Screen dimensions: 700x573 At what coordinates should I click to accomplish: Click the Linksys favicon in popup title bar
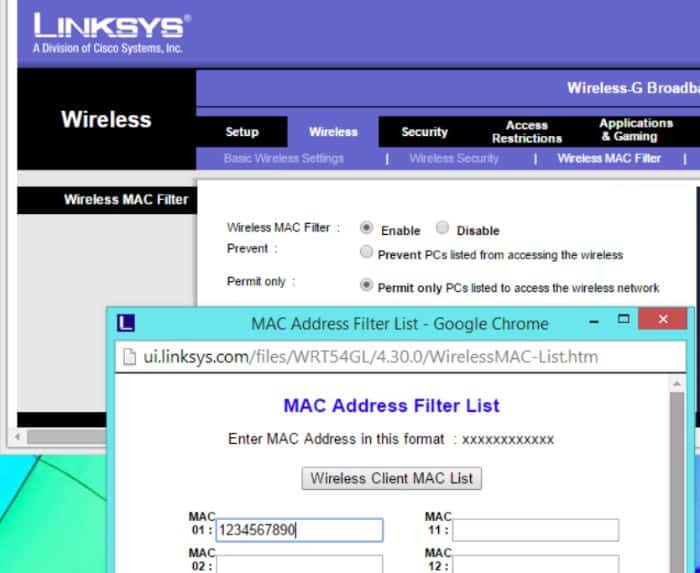pyautogui.click(x=125, y=323)
